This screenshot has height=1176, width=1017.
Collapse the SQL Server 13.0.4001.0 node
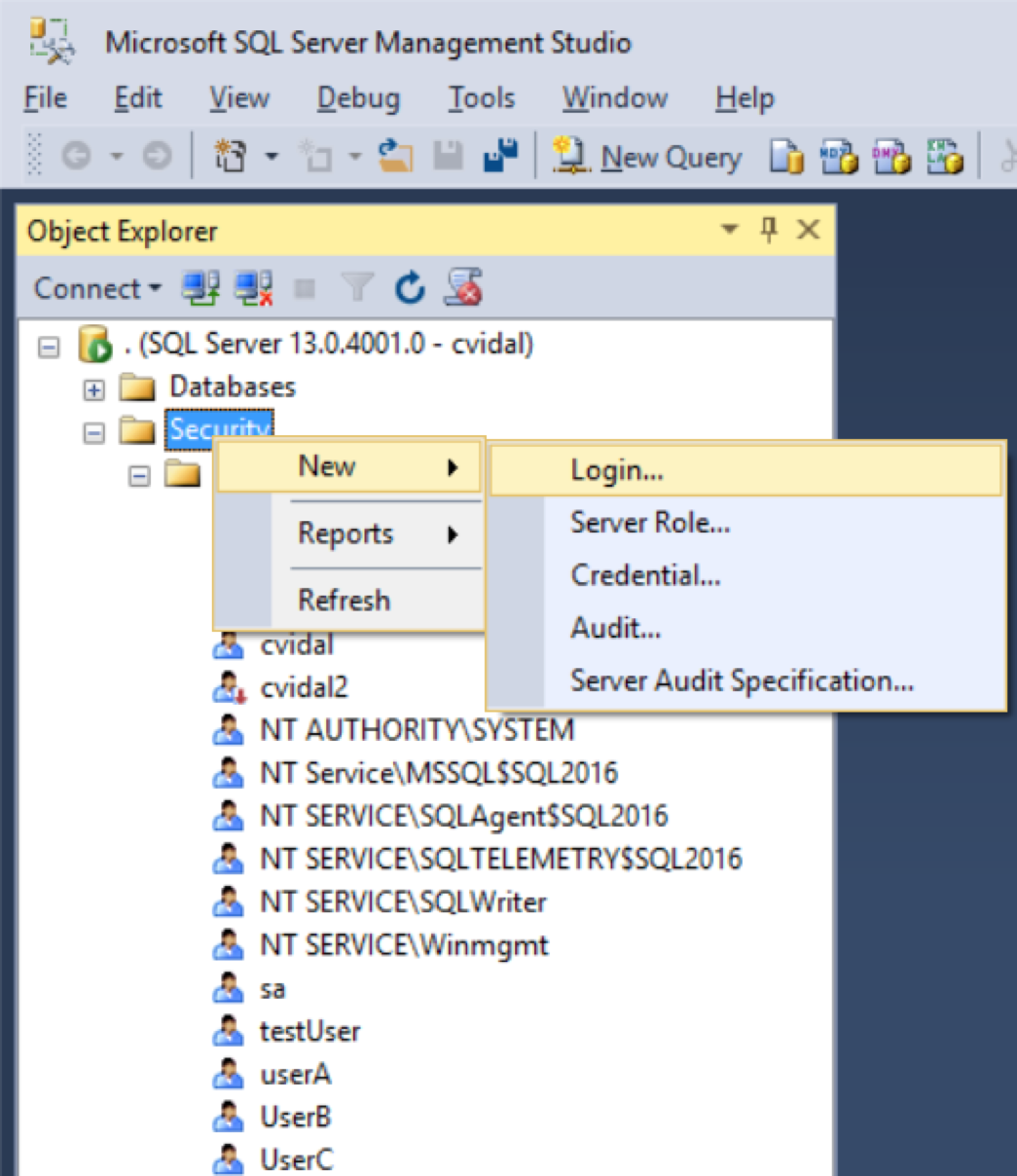pos(49,346)
